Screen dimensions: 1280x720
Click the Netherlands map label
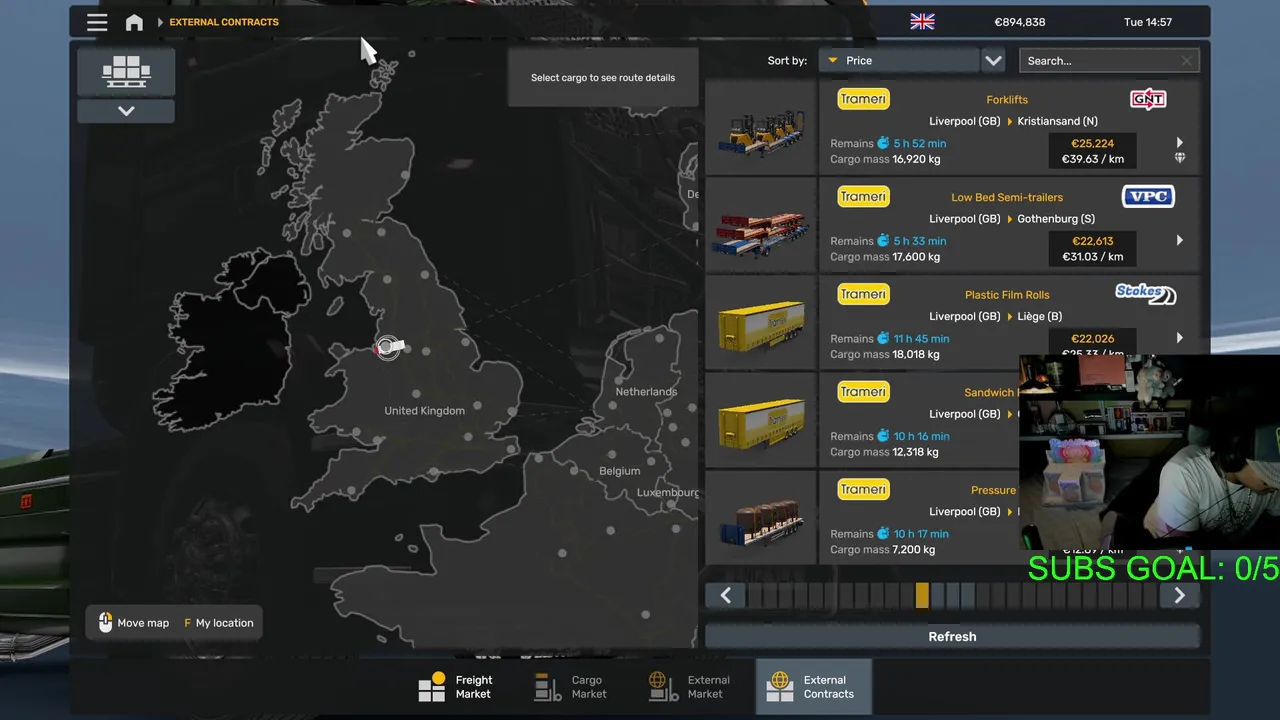click(x=646, y=392)
